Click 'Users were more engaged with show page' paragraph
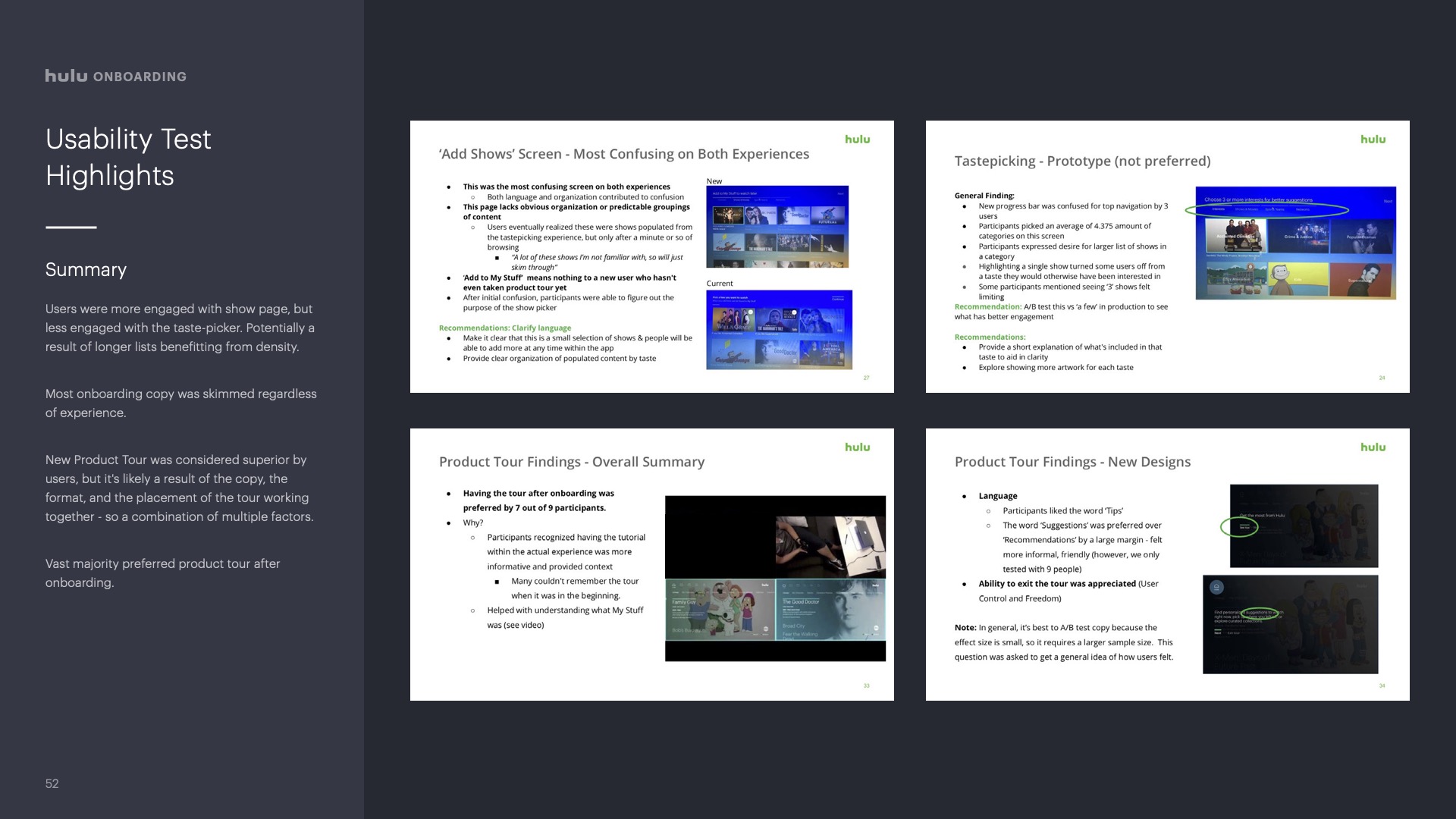The width and height of the screenshot is (1456, 819). click(180, 328)
